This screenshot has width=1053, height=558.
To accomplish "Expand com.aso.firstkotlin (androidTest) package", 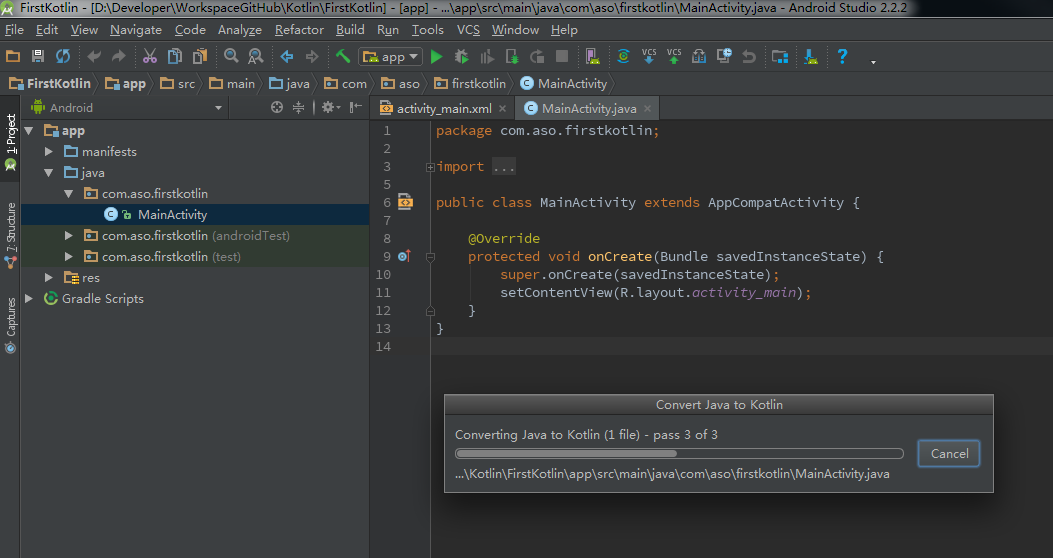I will tap(68, 236).
